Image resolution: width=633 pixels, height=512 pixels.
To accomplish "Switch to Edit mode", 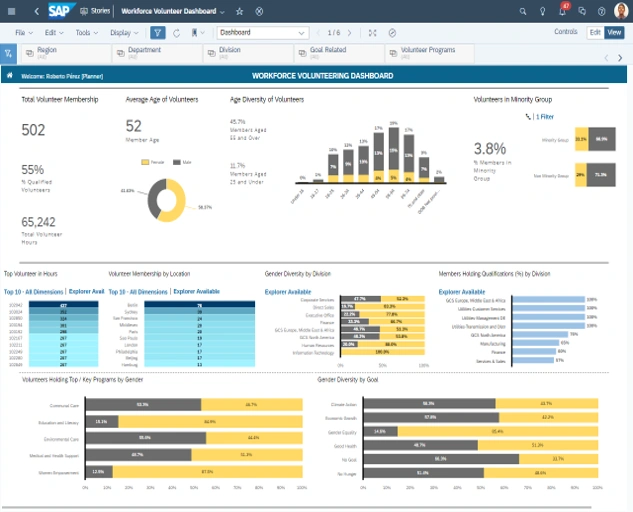I will click(595, 32).
